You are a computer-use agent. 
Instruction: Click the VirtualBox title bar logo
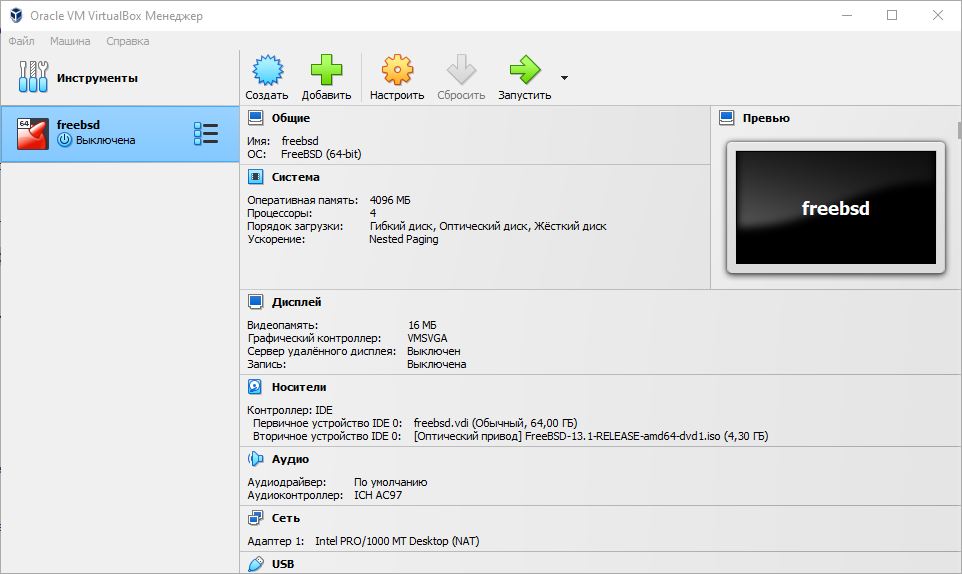coord(16,15)
